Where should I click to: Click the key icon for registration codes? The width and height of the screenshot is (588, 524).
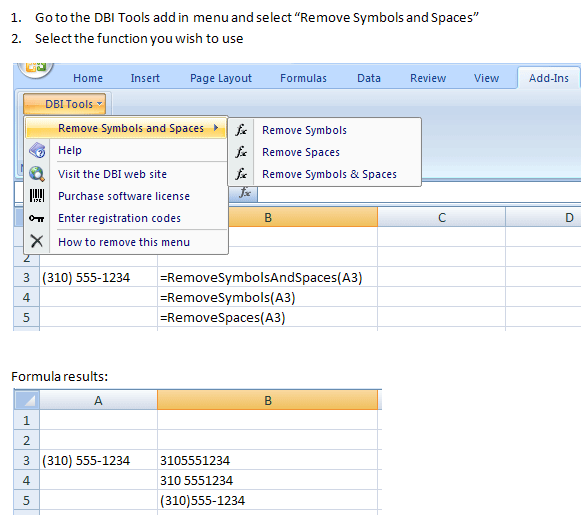tap(37, 218)
